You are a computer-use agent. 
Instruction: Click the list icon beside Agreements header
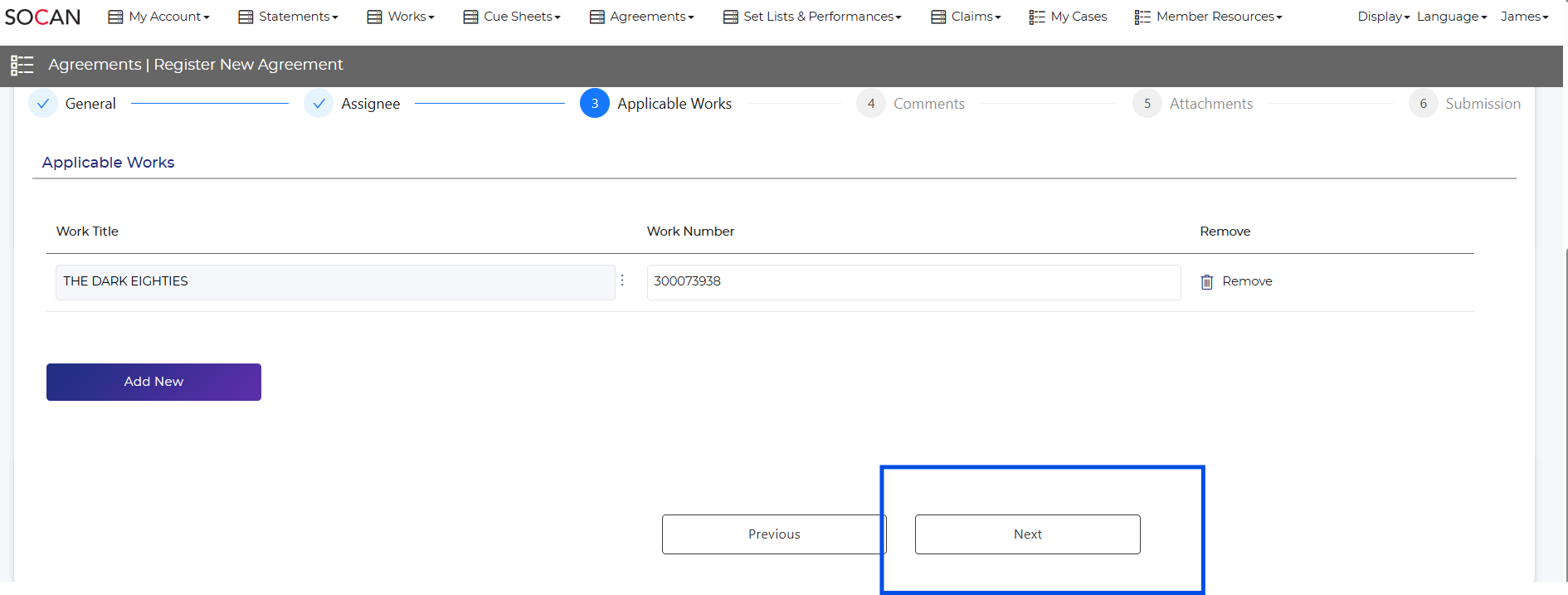22,65
